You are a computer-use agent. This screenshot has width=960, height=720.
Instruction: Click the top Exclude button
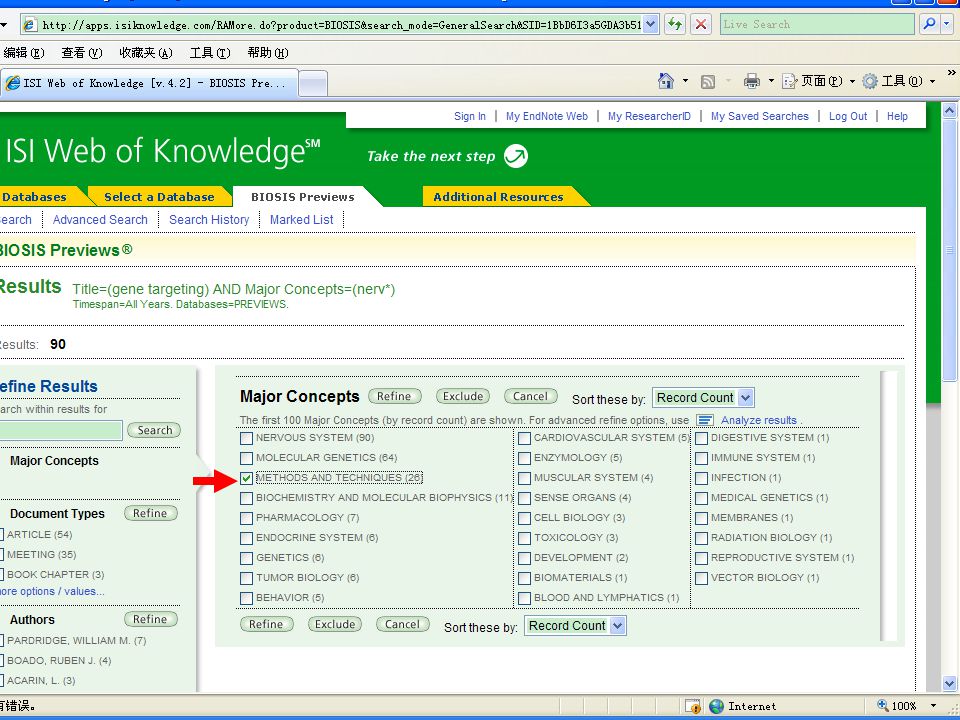(463, 396)
